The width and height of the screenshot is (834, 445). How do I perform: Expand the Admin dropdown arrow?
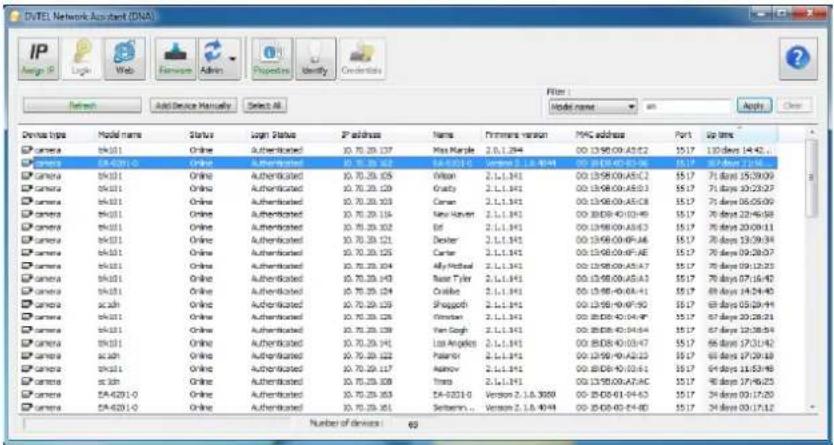pos(232,58)
